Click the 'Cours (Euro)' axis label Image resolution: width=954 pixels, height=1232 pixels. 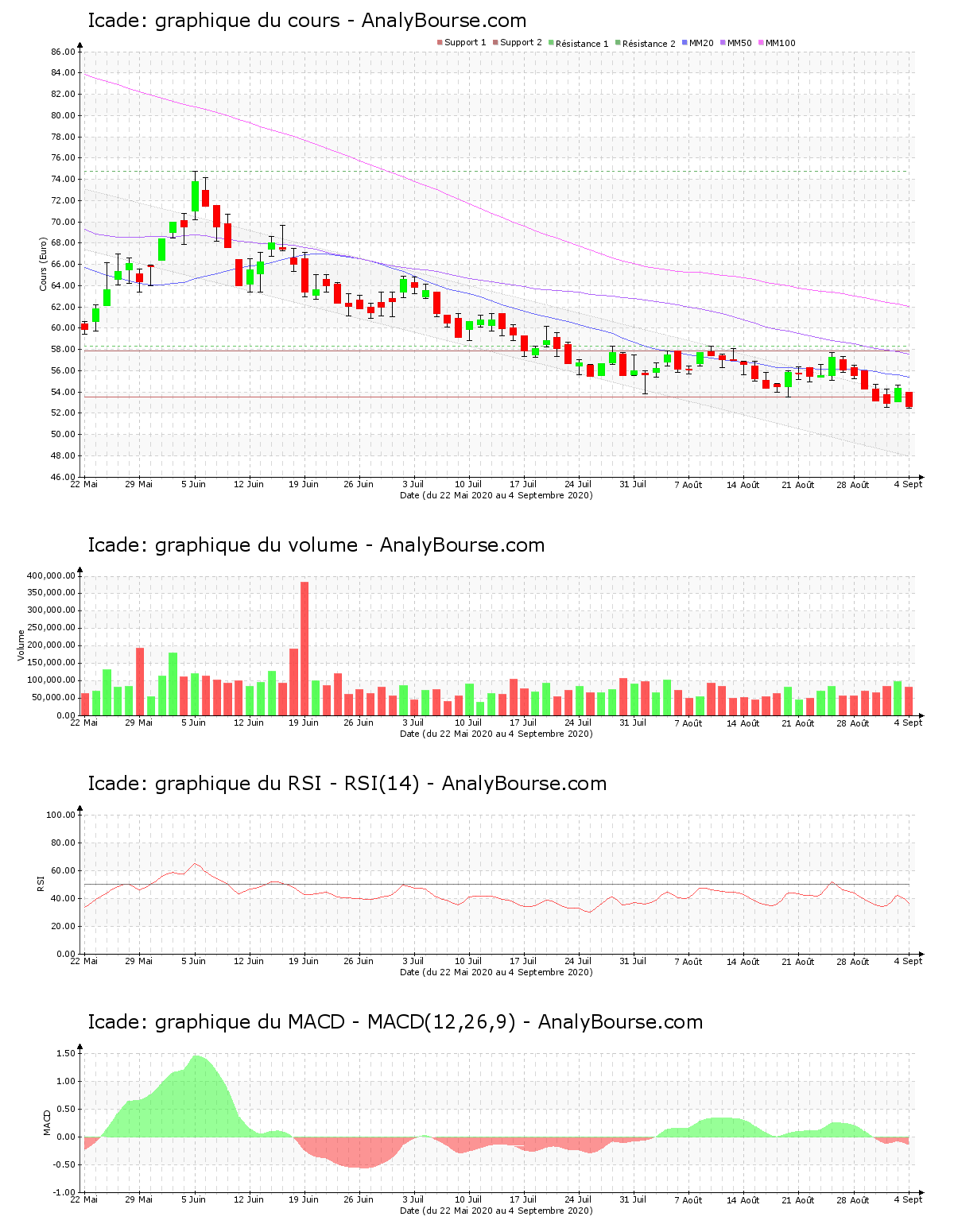coord(44,264)
